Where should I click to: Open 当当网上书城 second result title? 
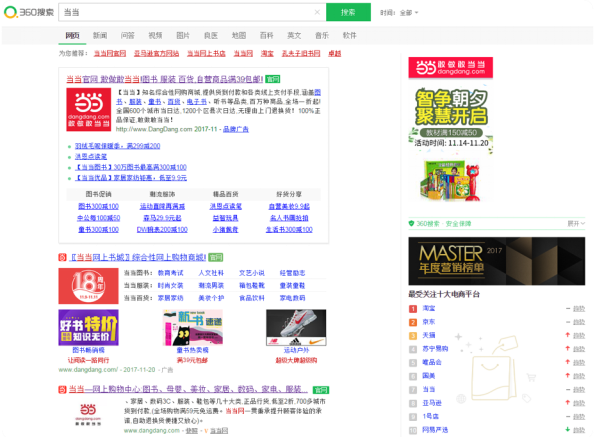tap(138, 257)
